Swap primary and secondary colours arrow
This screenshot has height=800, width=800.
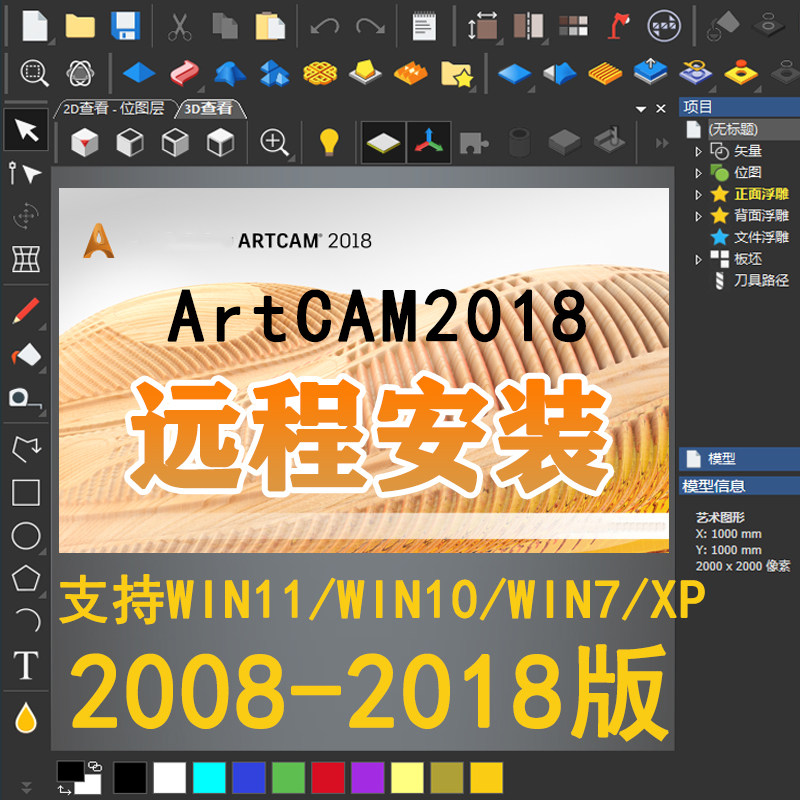[64, 790]
